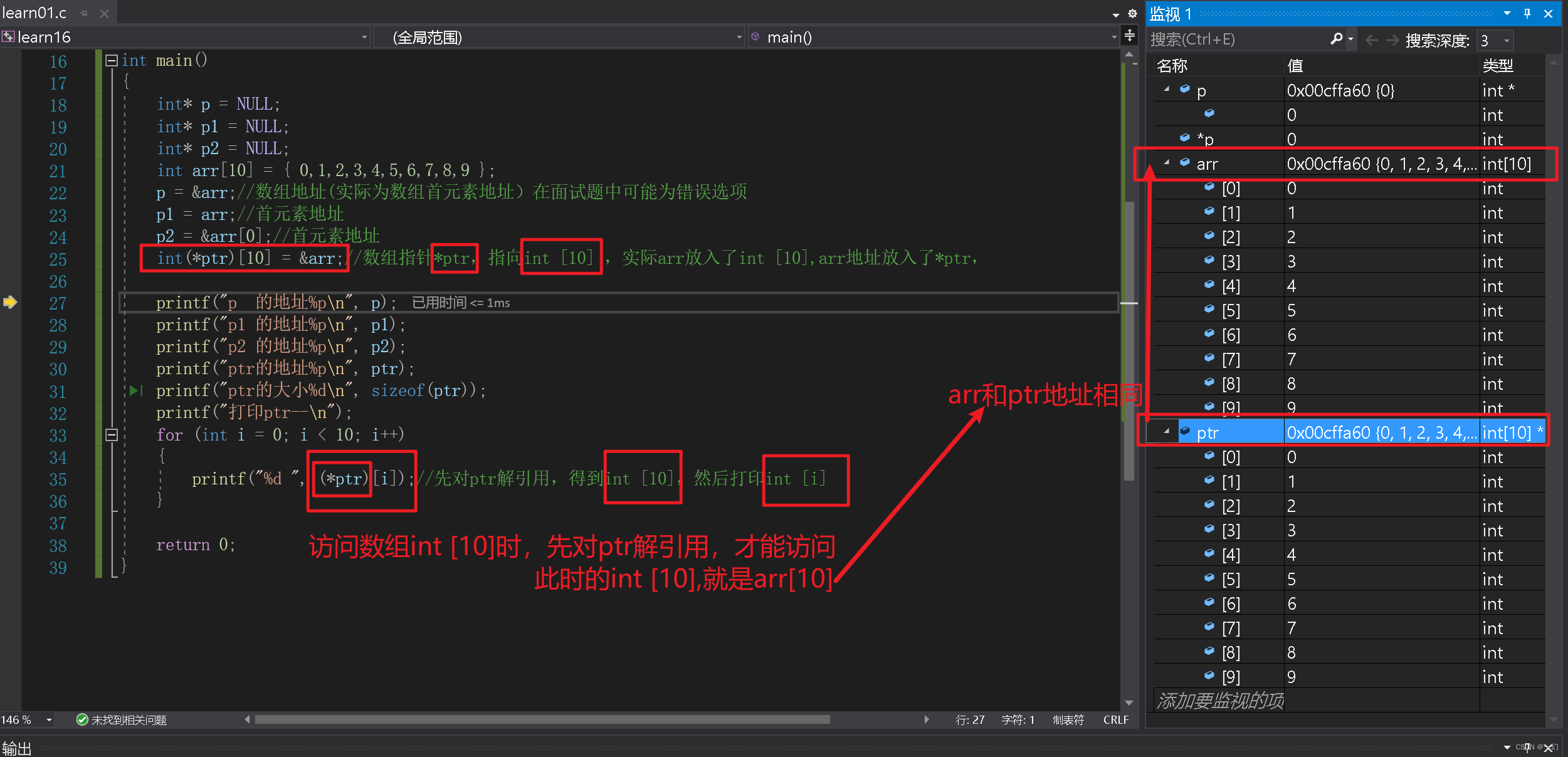Open the editor settings gear icon
The height and width of the screenshot is (757, 1568).
1132,13
